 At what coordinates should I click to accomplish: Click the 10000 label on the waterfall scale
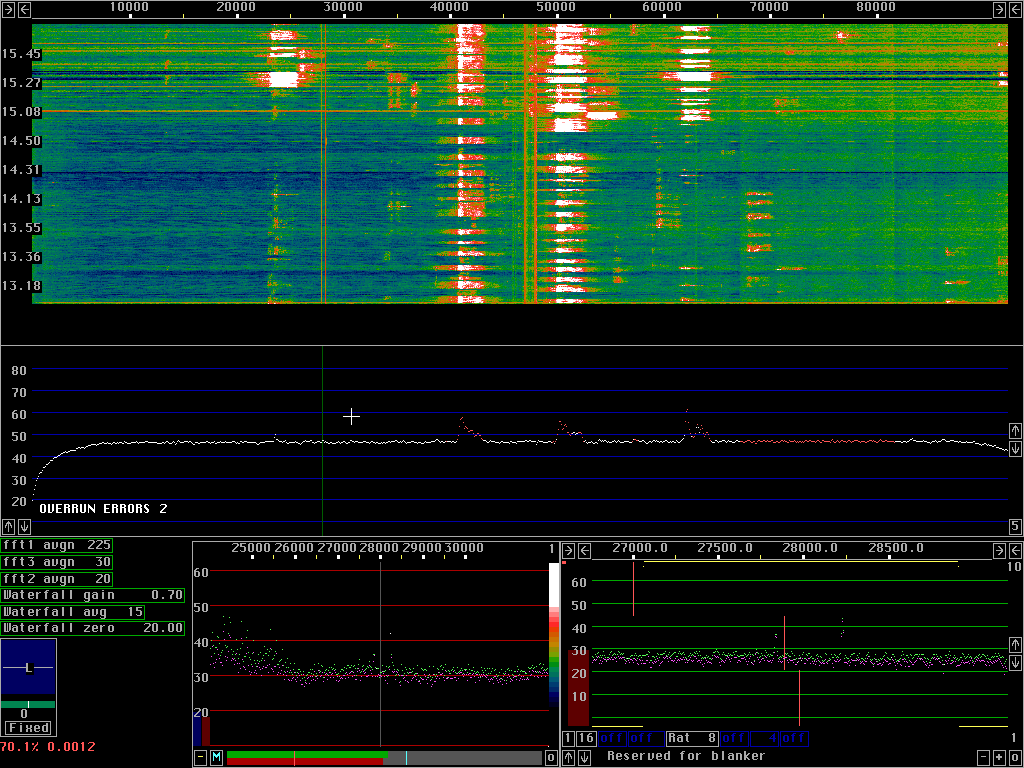pyautogui.click(x=129, y=7)
